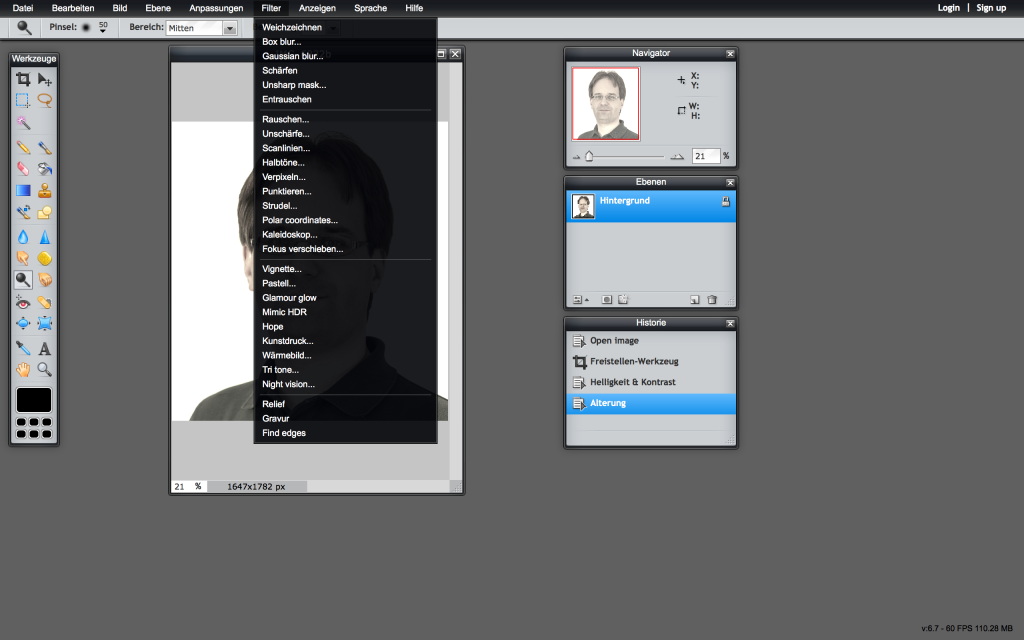Revert to Helligkeit & Kontrast history state

coord(632,382)
